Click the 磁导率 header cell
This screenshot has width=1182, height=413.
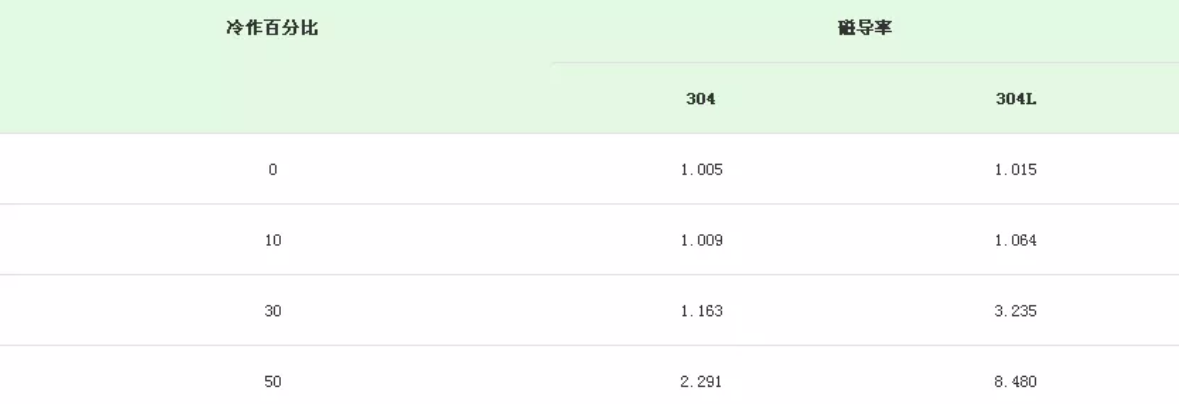[865, 29]
